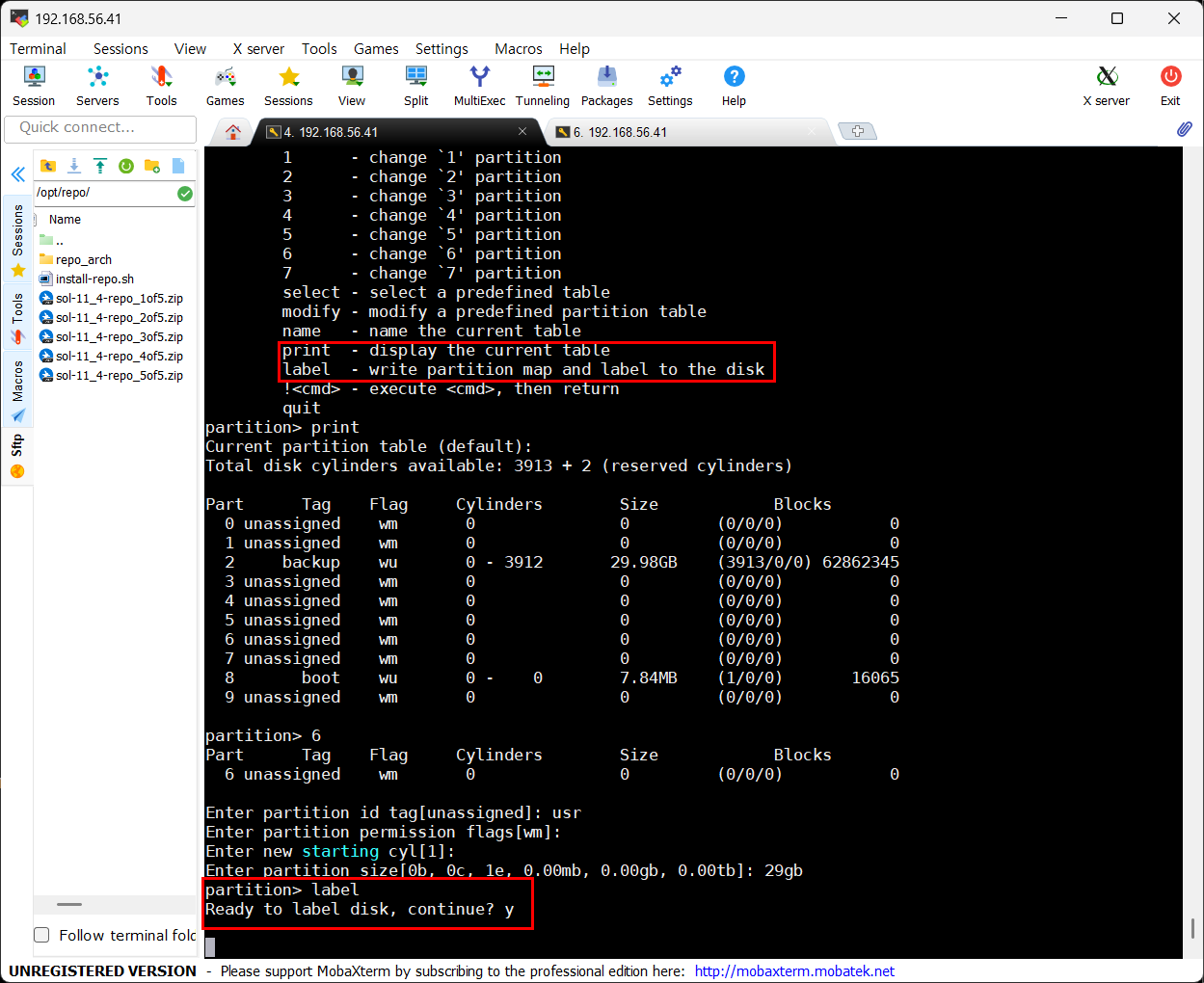
Task: Click the Name column header
Action: coord(66,220)
